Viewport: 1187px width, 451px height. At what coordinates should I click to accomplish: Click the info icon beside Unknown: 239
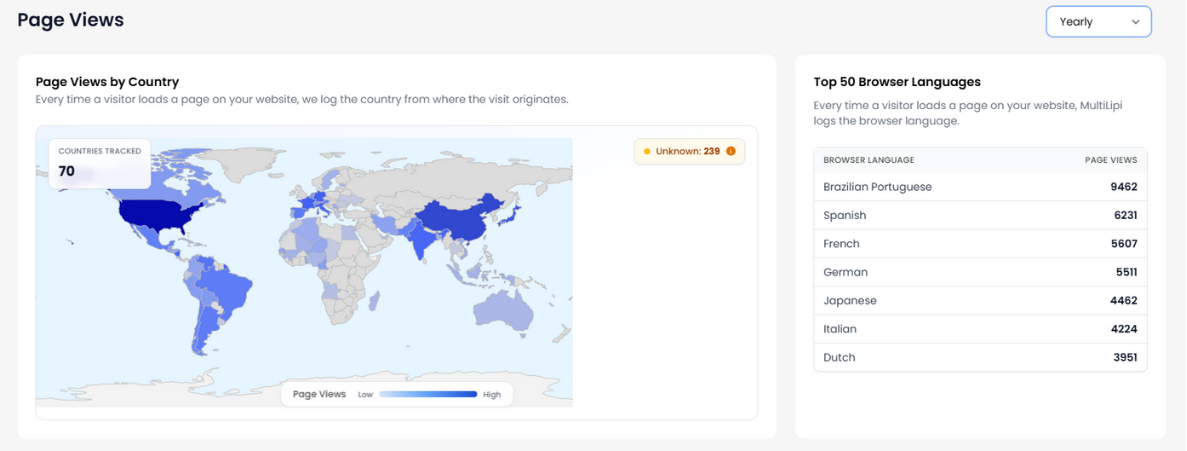(x=731, y=151)
